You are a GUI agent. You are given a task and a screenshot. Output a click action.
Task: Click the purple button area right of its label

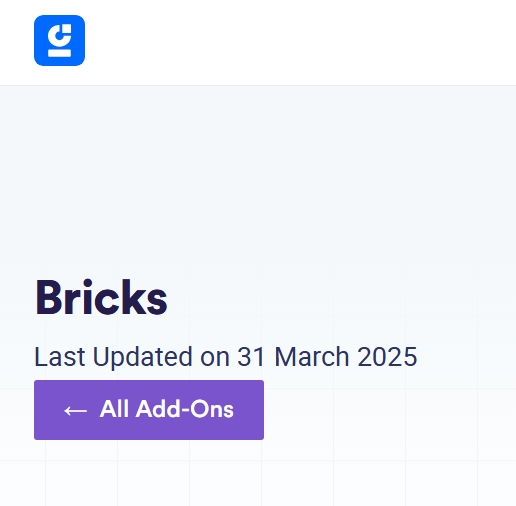tap(249, 410)
